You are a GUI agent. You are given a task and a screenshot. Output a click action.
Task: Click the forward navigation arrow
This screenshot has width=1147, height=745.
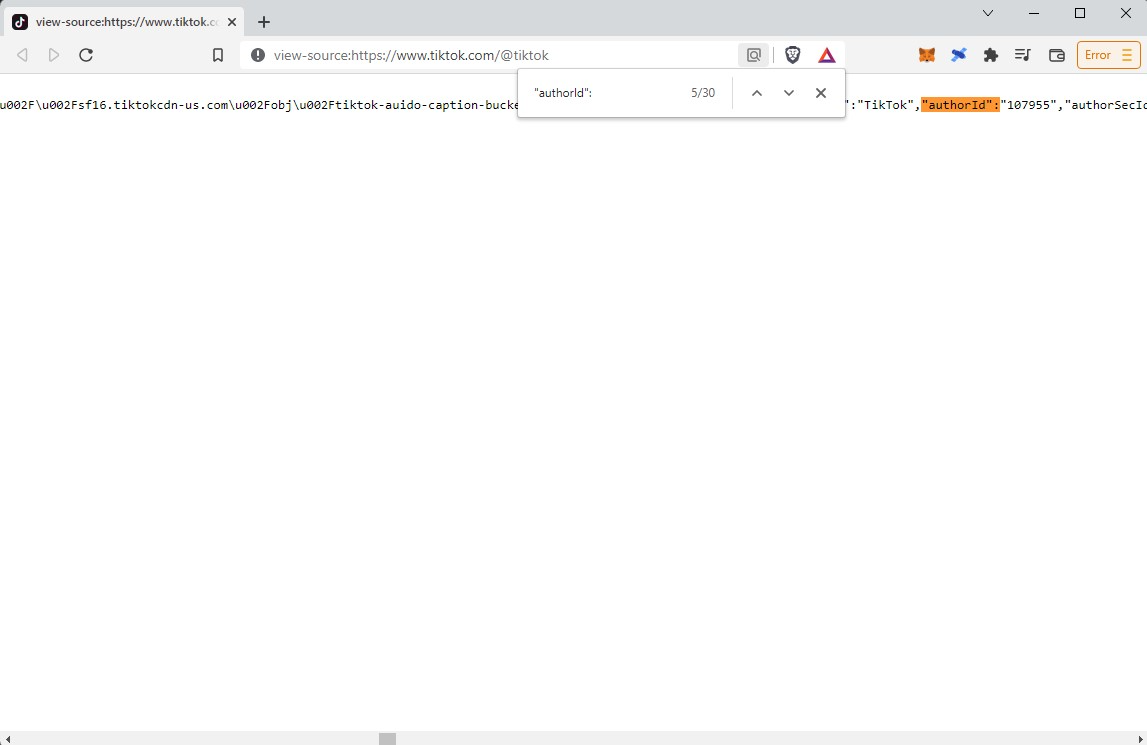pyautogui.click(x=53, y=55)
